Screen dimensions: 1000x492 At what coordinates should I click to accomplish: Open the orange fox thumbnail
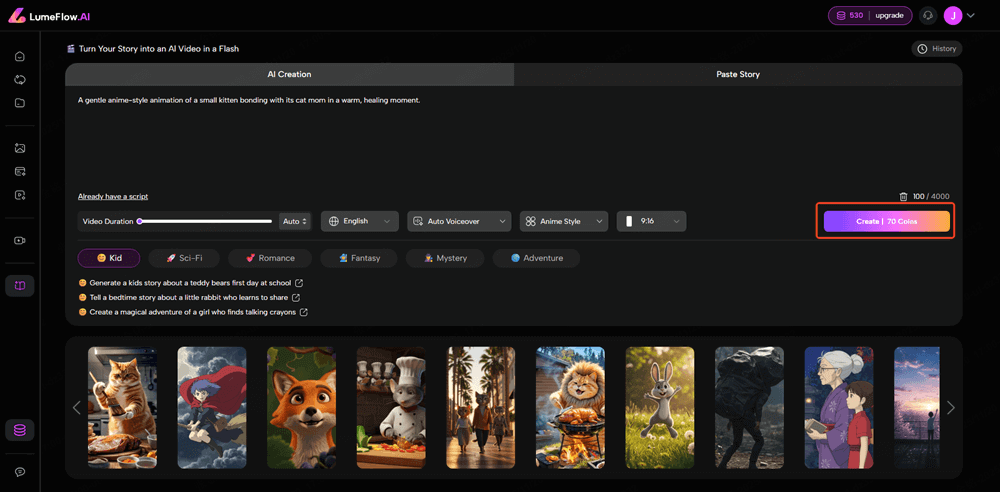pos(301,407)
